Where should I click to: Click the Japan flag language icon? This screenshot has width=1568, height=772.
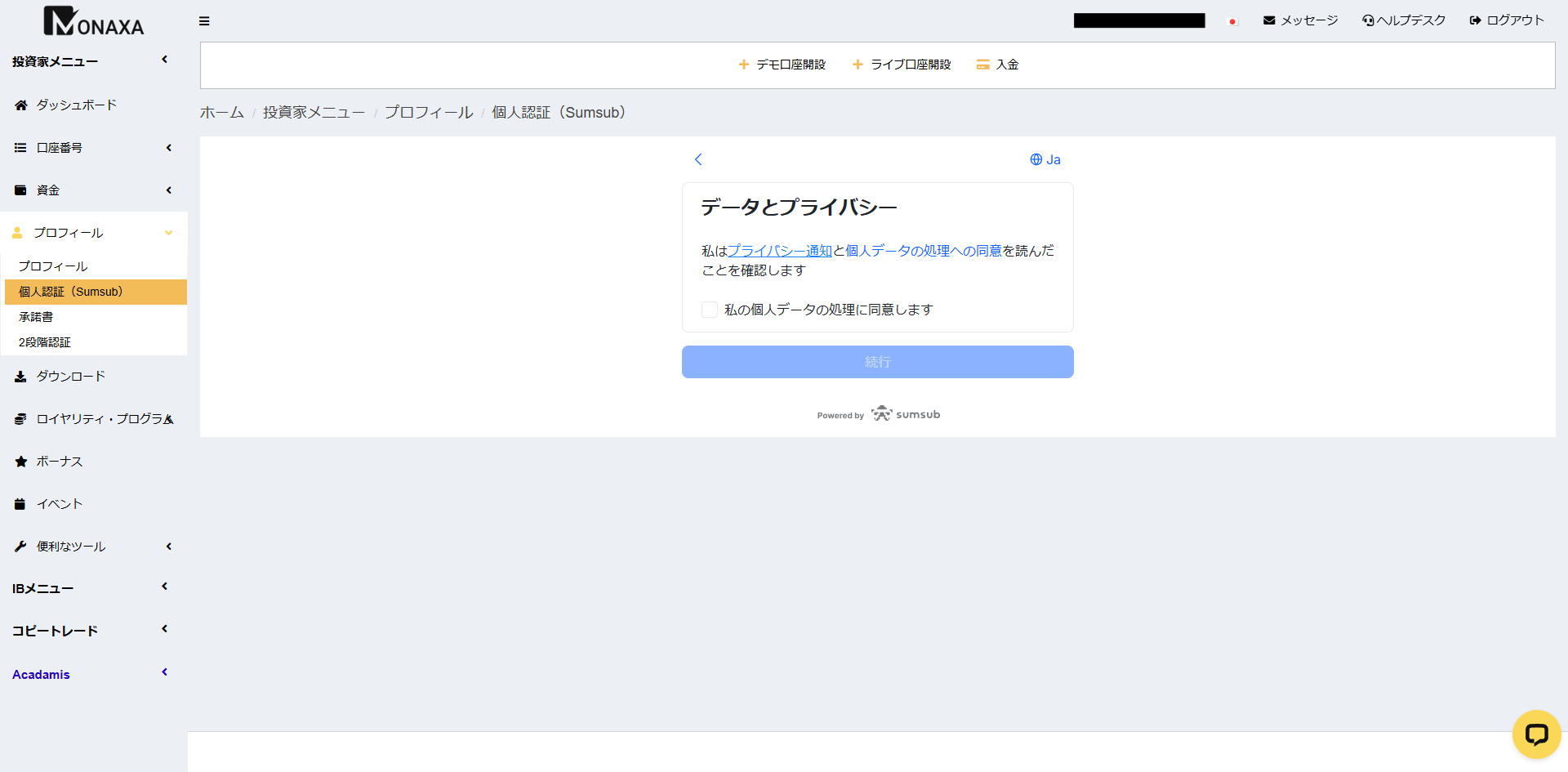tap(1232, 21)
